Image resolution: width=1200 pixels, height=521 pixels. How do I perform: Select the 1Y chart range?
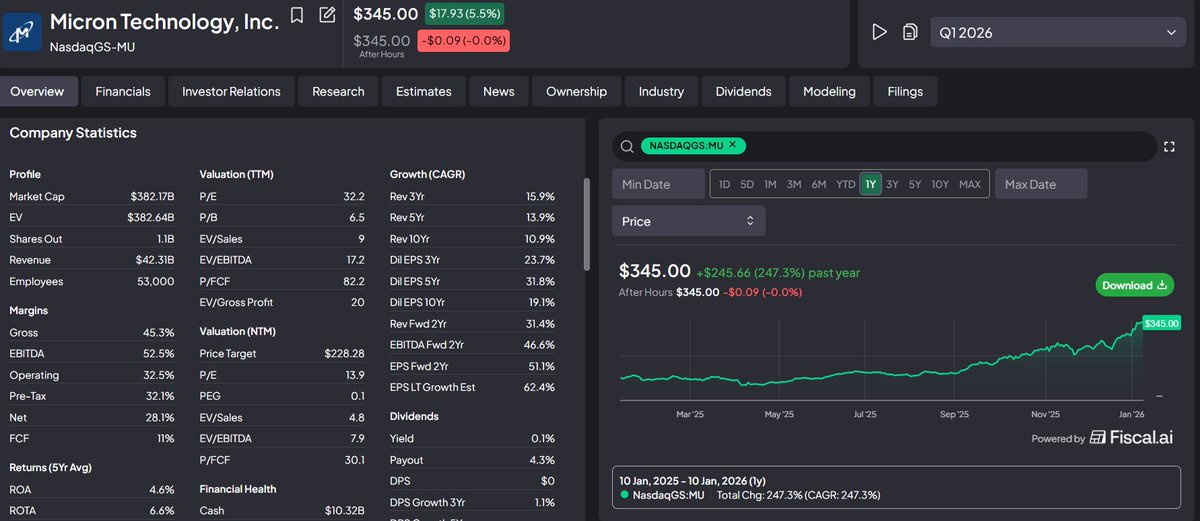click(x=870, y=184)
